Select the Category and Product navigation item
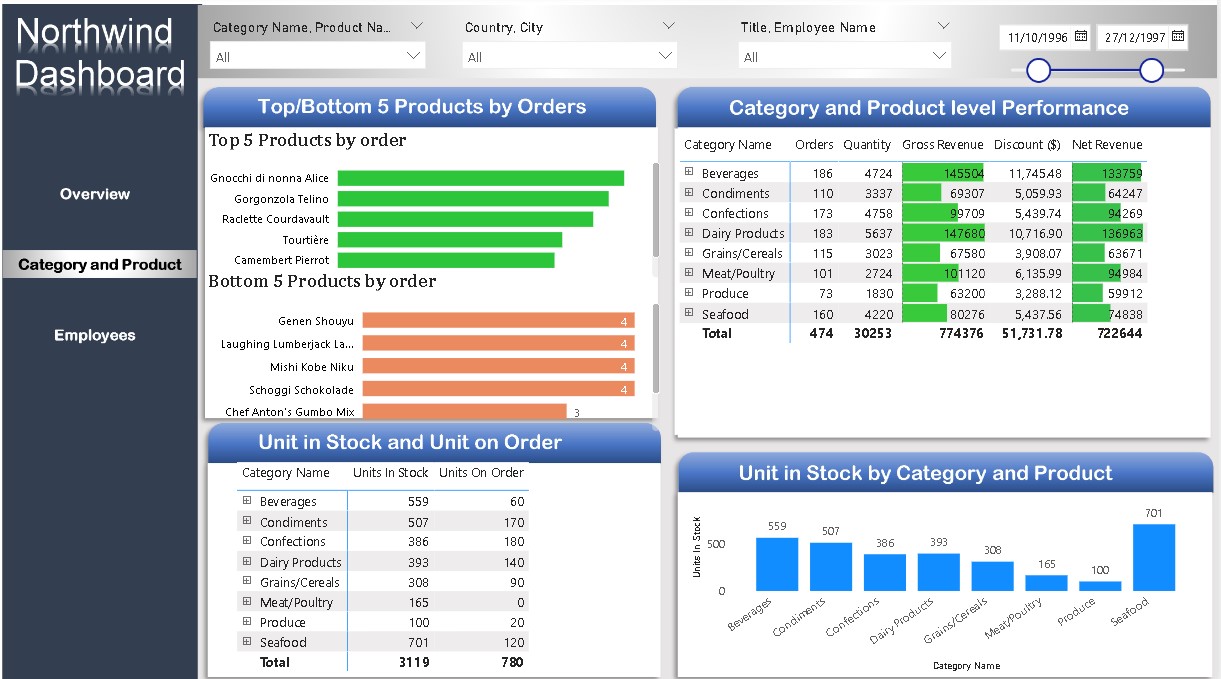The height and width of the screenshot is (679, 1221). 97,264
